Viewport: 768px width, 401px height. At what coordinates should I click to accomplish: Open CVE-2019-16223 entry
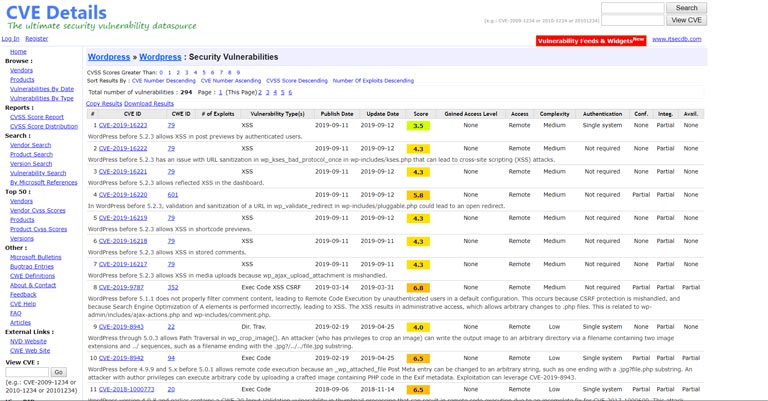[x=123, y=125]
